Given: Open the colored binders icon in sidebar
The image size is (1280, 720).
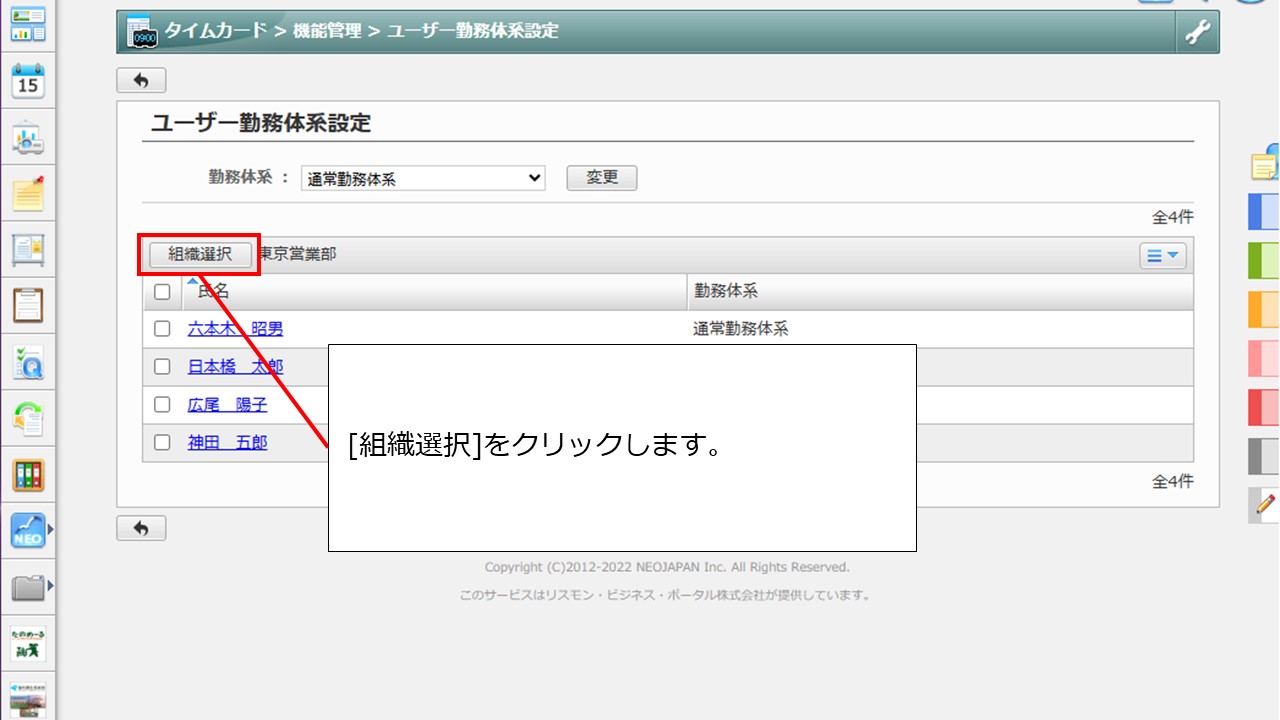Looking at the screenshot, I should pos(28,475).
